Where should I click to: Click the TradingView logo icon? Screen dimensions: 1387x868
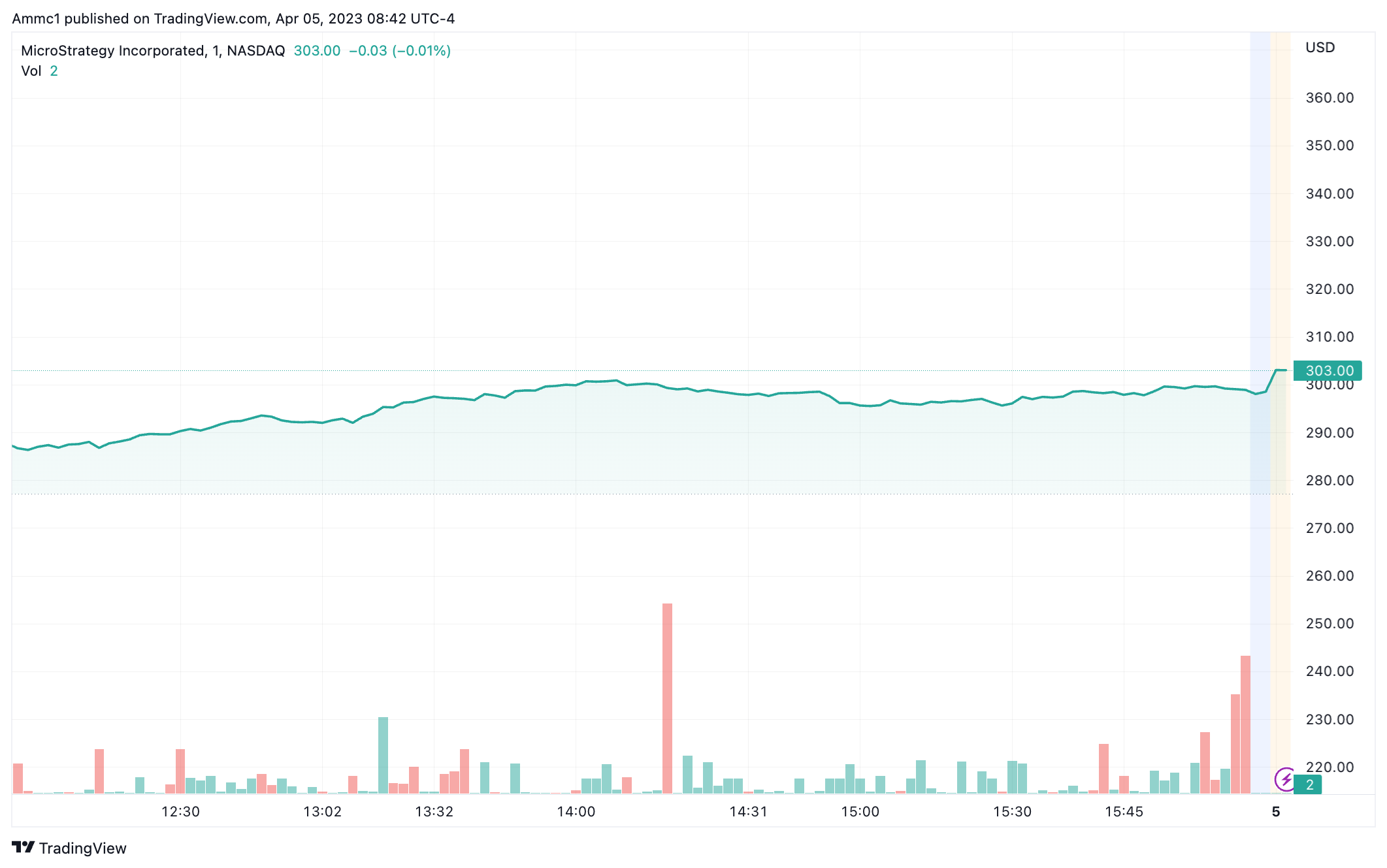point(23,847)
